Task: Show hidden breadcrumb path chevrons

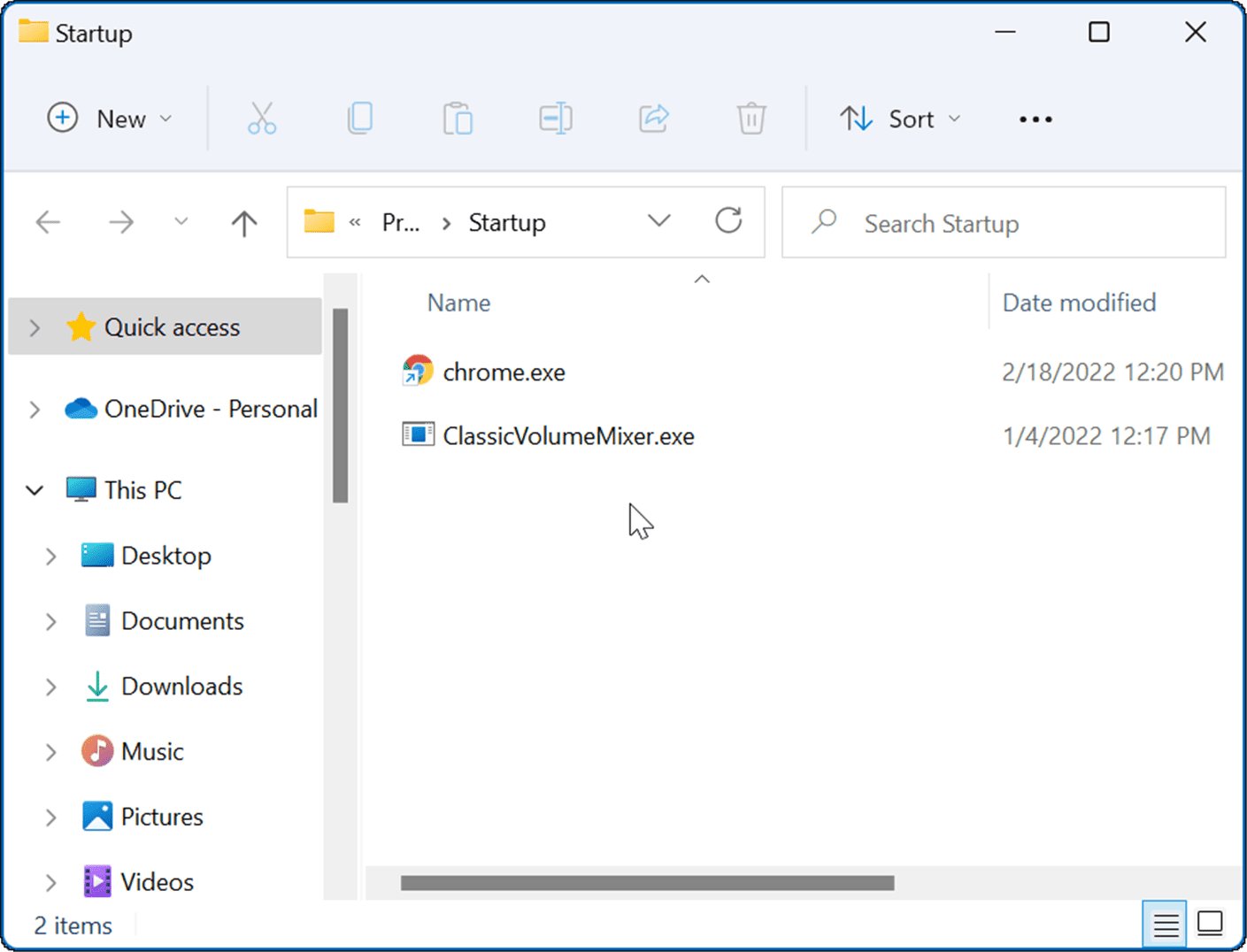Action: 355,223
